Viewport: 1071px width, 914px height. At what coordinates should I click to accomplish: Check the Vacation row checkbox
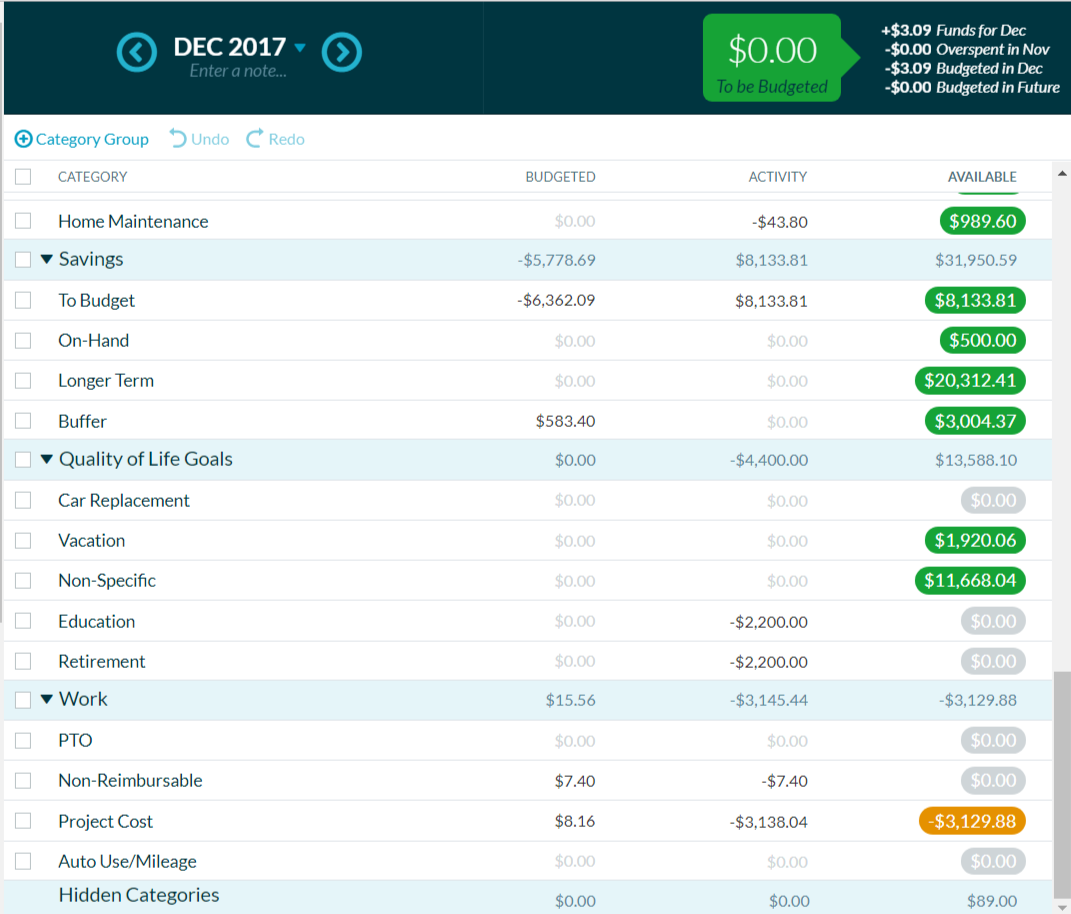(23, 540)
